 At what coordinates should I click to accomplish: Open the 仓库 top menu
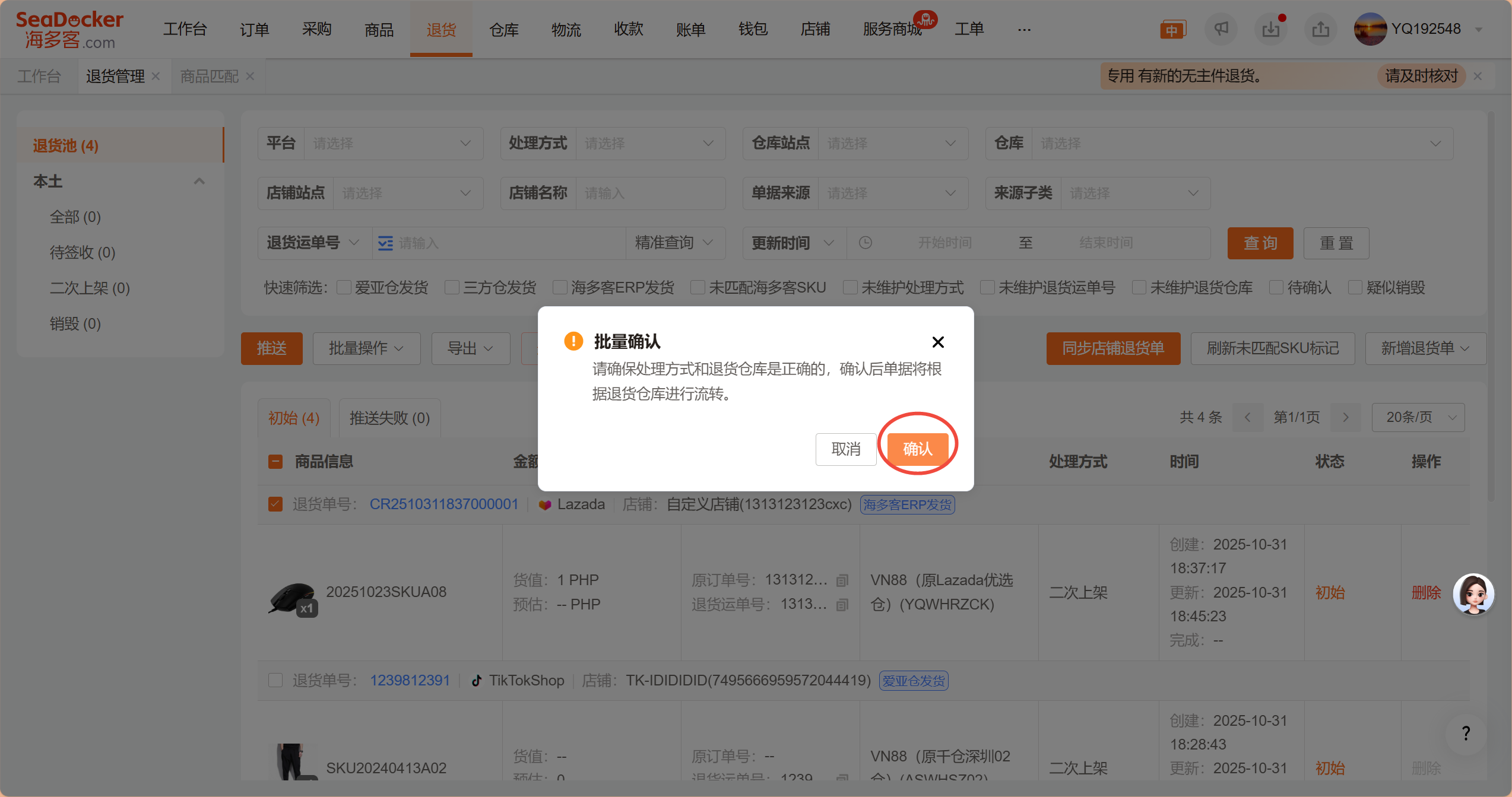click(503, 29)
